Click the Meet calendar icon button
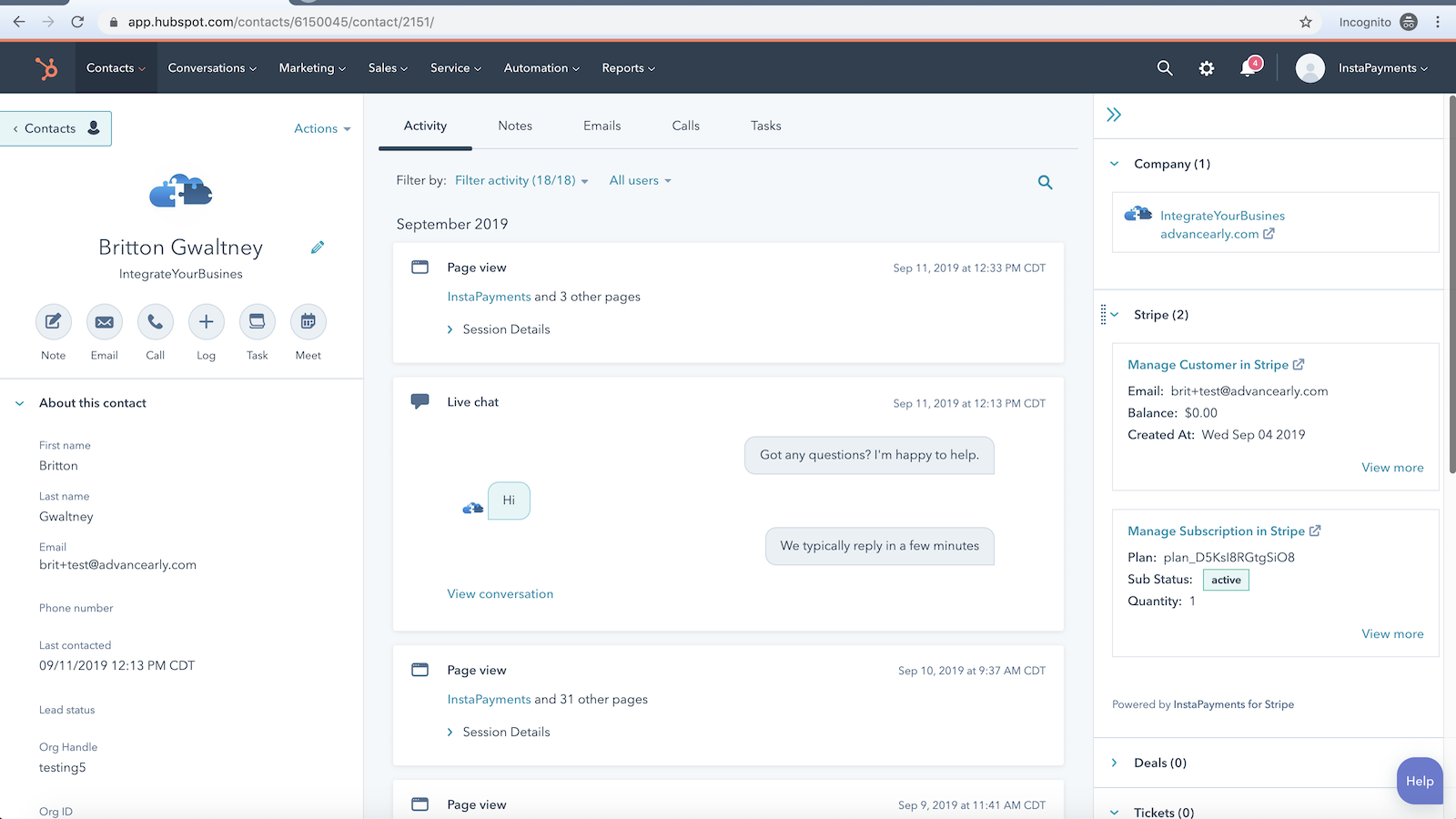This screenshot has width=1456, height=819. pos(308,321)
